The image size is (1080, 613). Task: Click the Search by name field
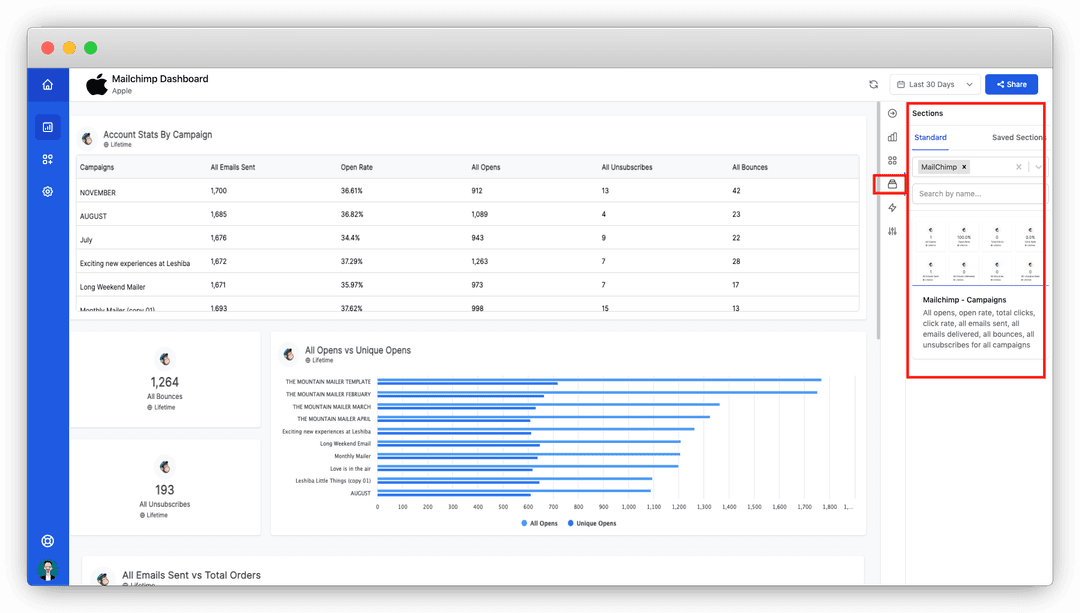coord(978,194)
